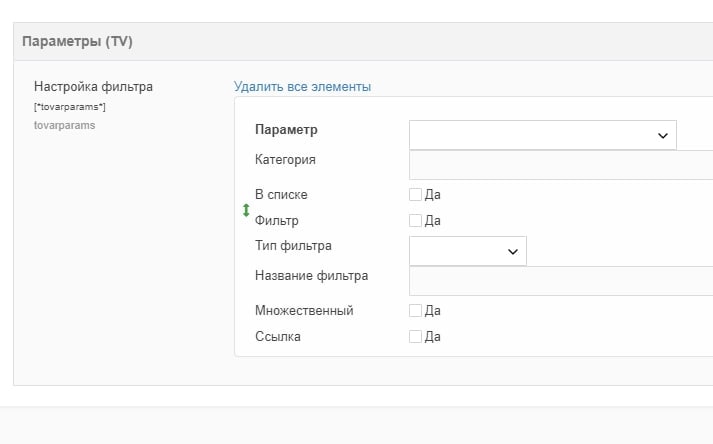This screenshot has height=444, width=713.
Task: Toggle the 'Ссылка' Да checkbox
Action: pos(415,337)
